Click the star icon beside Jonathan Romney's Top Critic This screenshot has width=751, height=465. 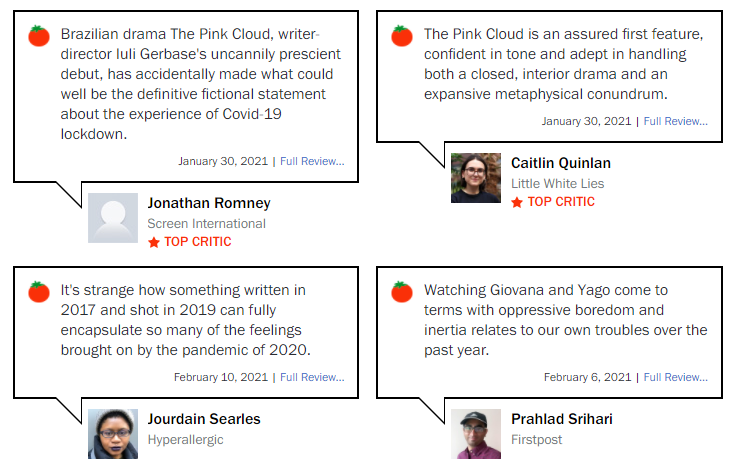click(x=154, y=242)
